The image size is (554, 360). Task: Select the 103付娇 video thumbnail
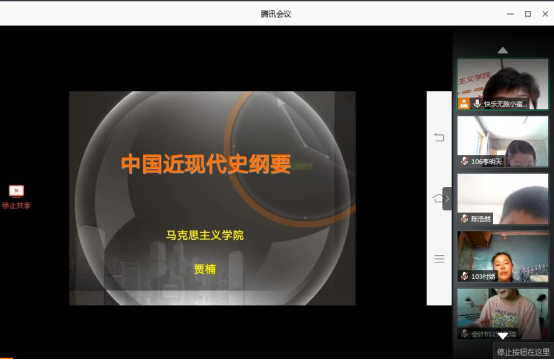[x=502, y=256]
